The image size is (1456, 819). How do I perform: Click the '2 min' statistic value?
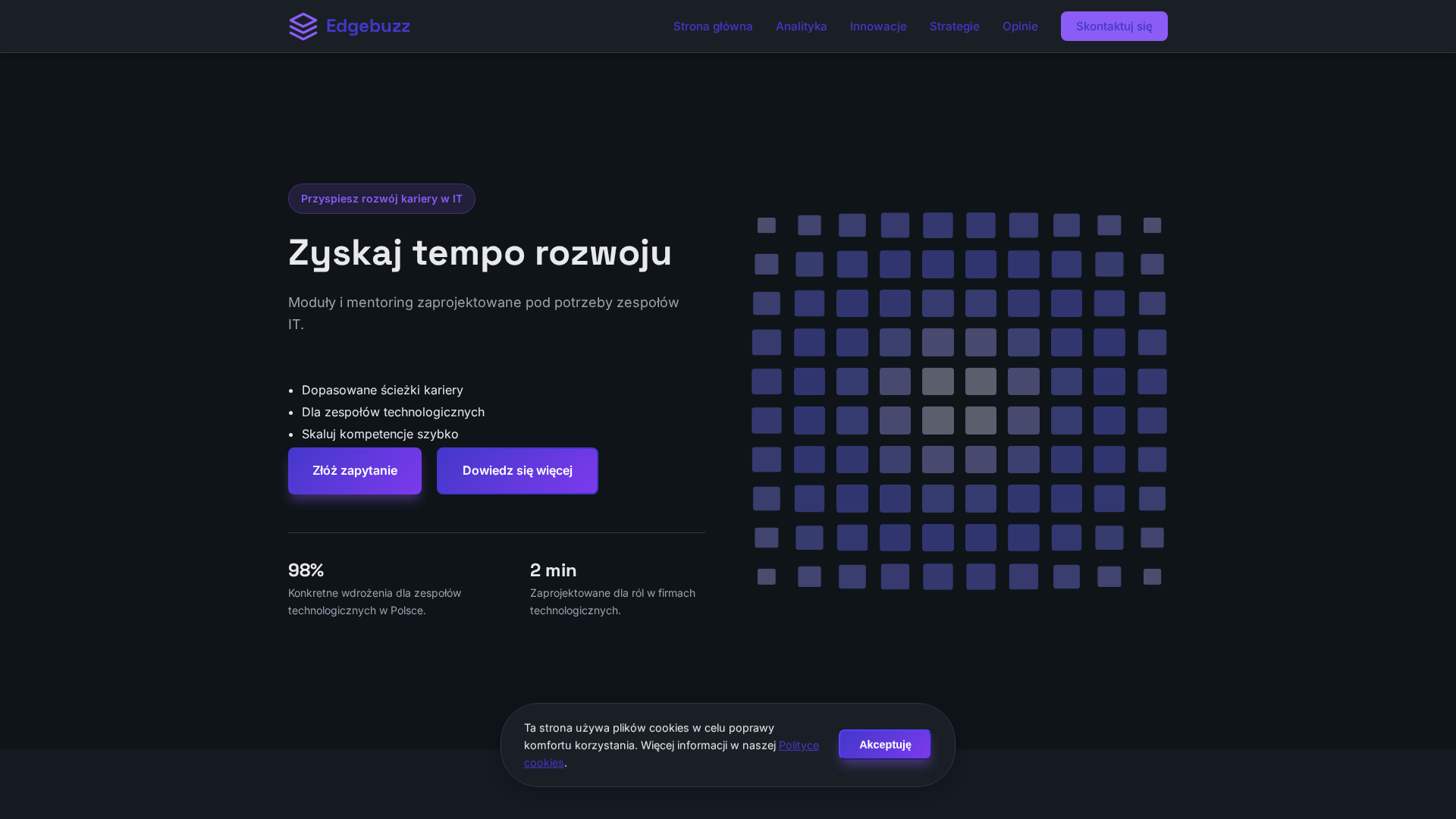click(x=553, y=570)
